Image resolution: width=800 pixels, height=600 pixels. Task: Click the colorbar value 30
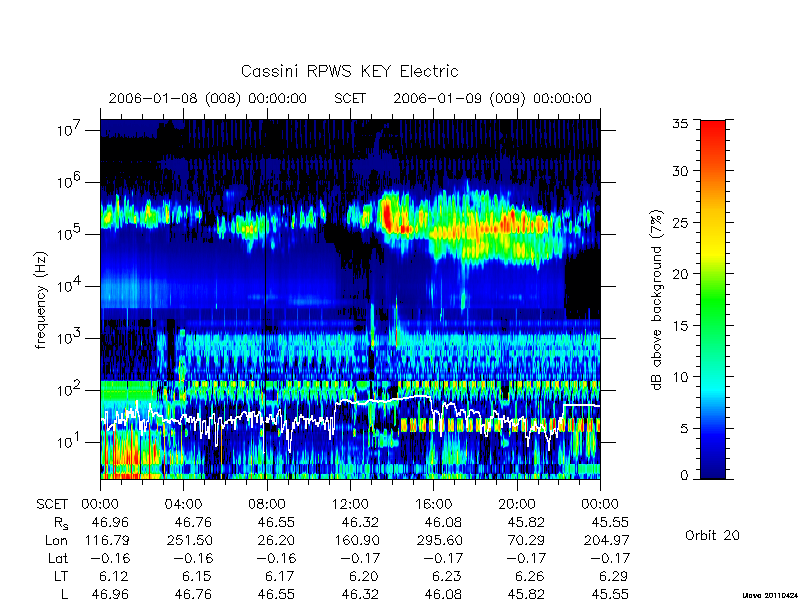click(680, 170)
